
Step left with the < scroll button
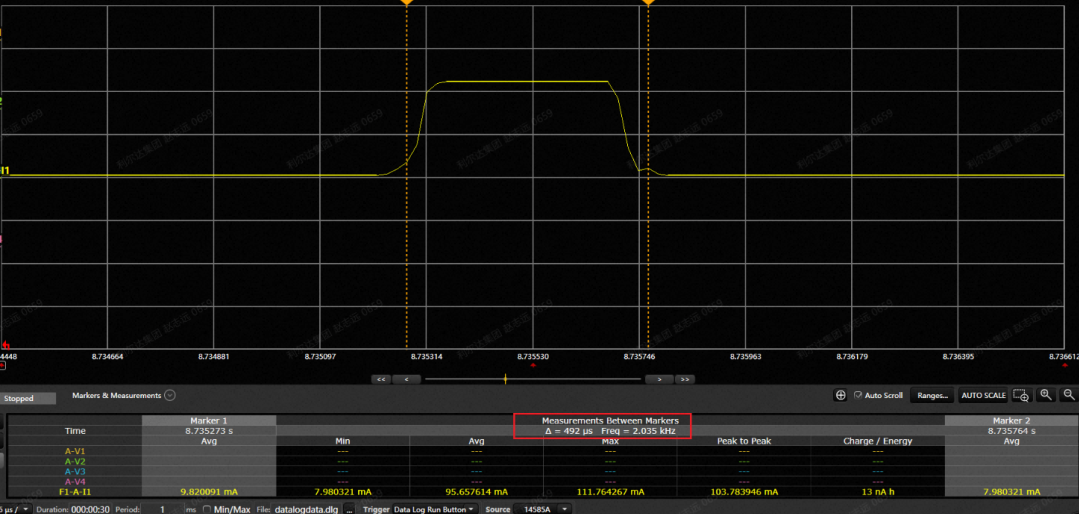tap(406, 380)
